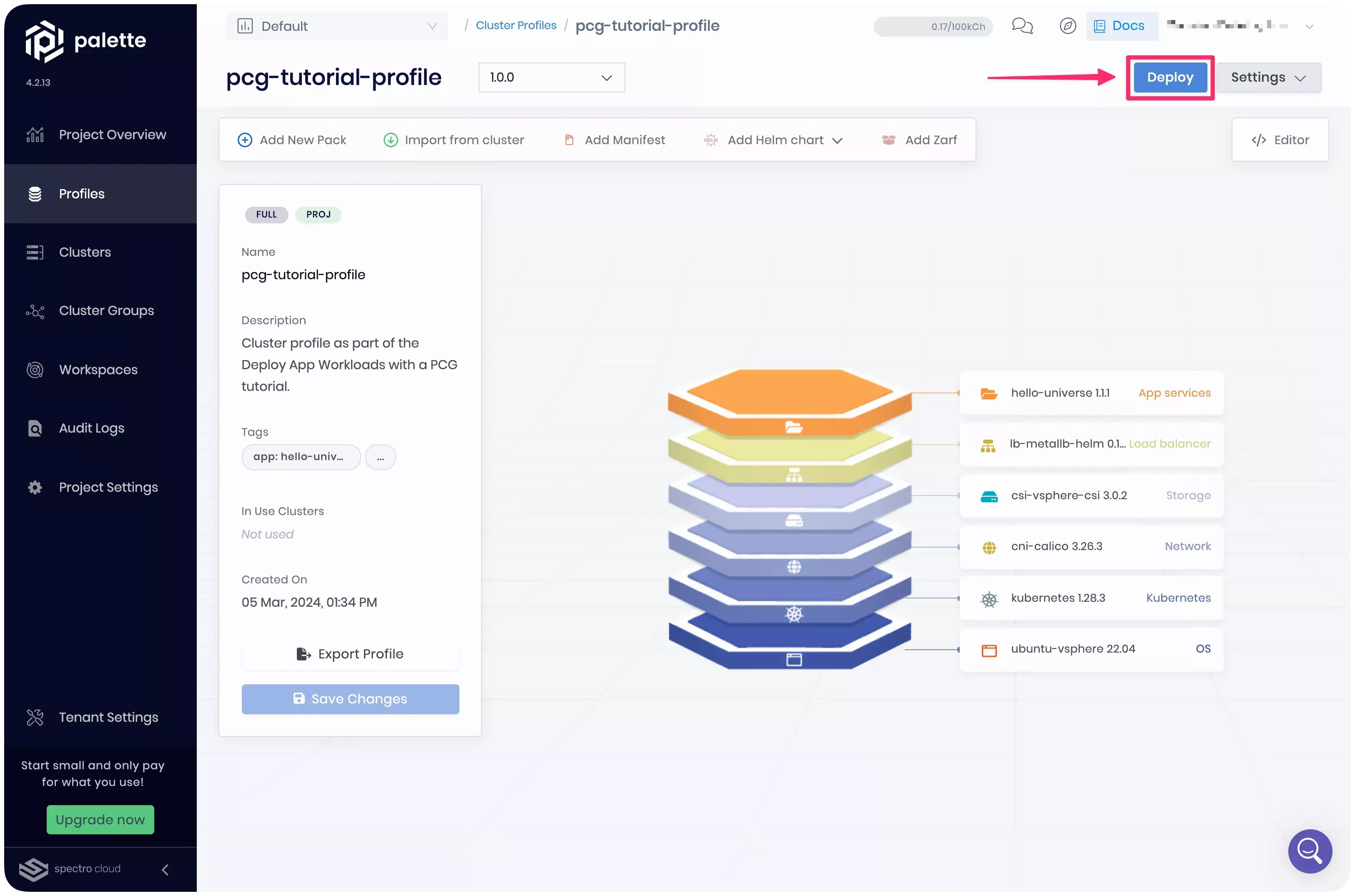Click the magnifier search button bottom right
Viewport: 1355px width, 896px height.
pos(1310,851)
